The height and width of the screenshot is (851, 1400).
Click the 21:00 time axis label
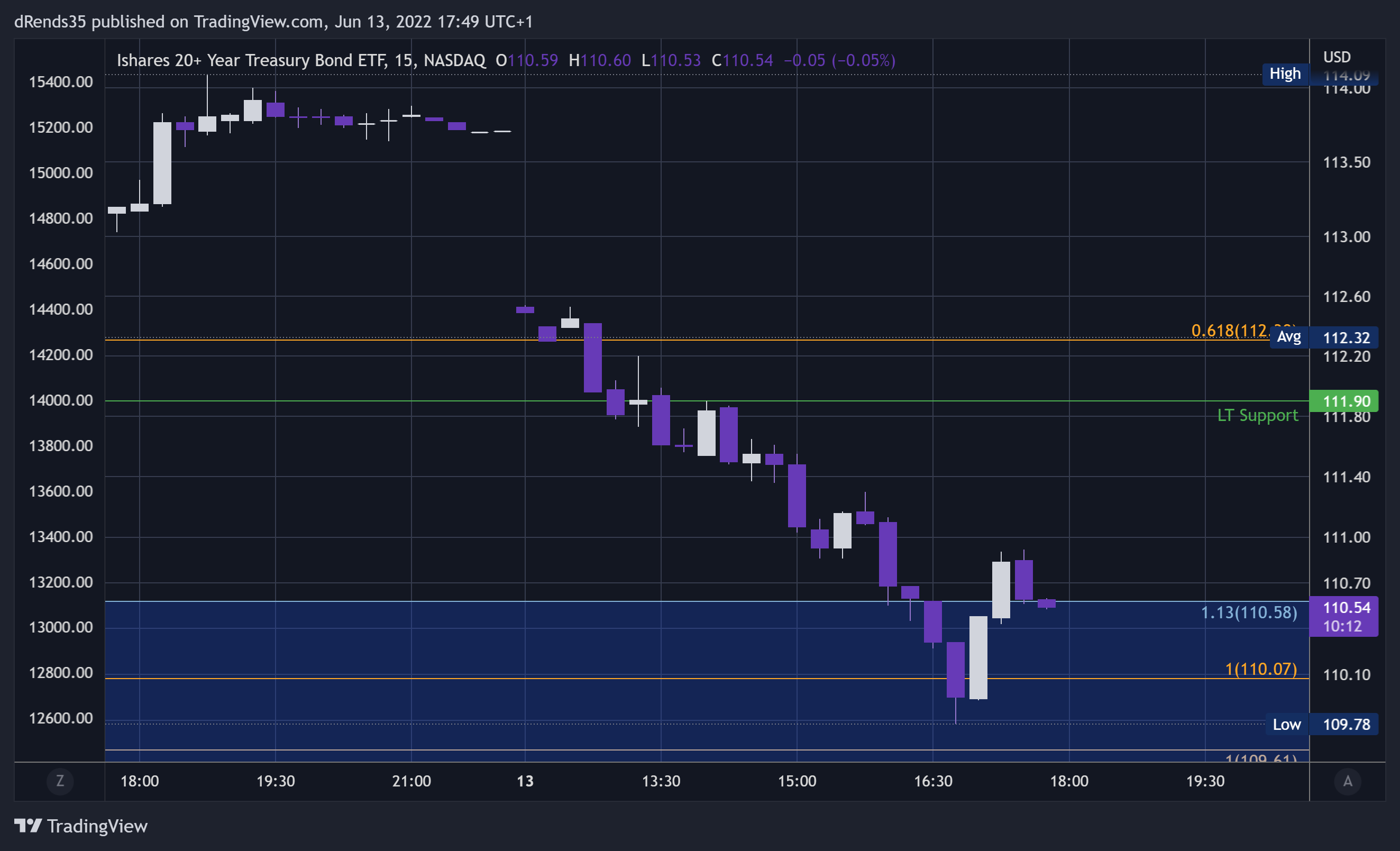[x=411, y=781]
